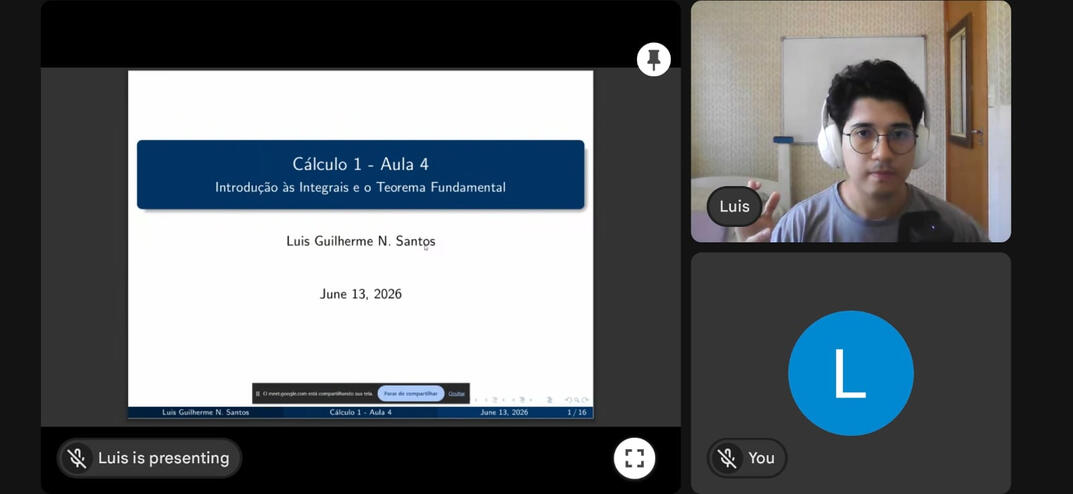Viewport: 1073px width, 494px height.
Task: Click the author name in the slide body
Action: [x=361, y=241]
